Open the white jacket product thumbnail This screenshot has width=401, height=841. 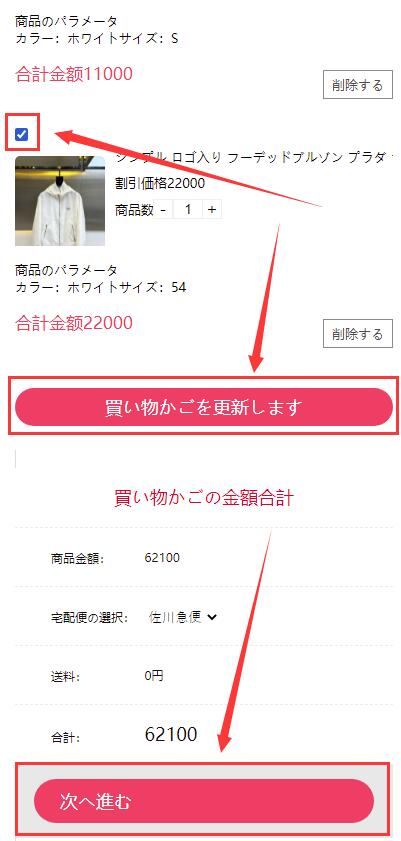tap(60, 201)
